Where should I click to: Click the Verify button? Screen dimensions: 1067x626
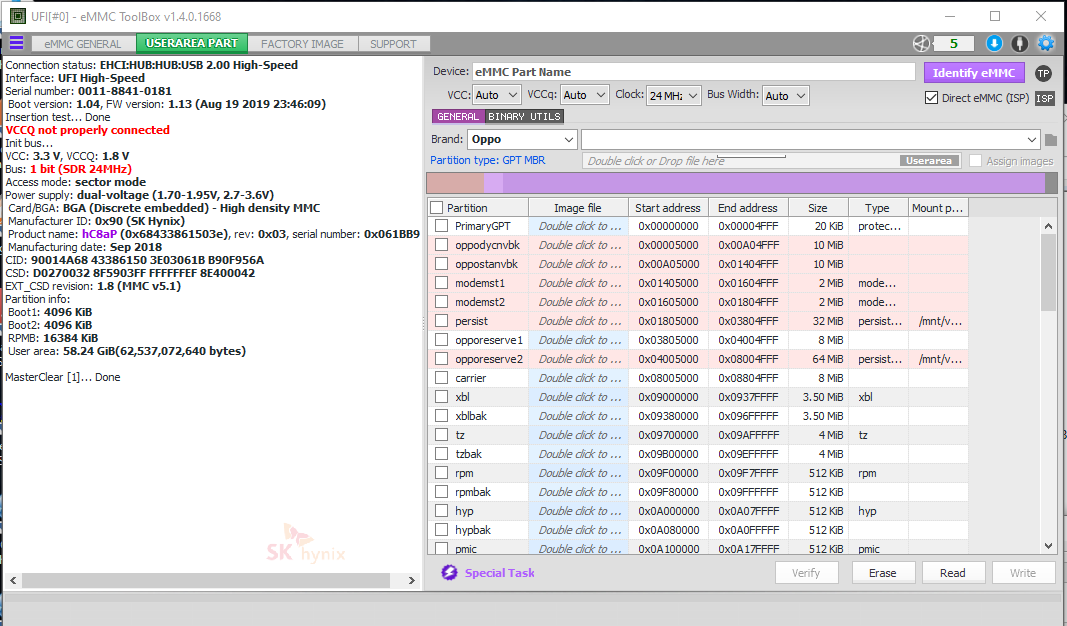[806, 573]
